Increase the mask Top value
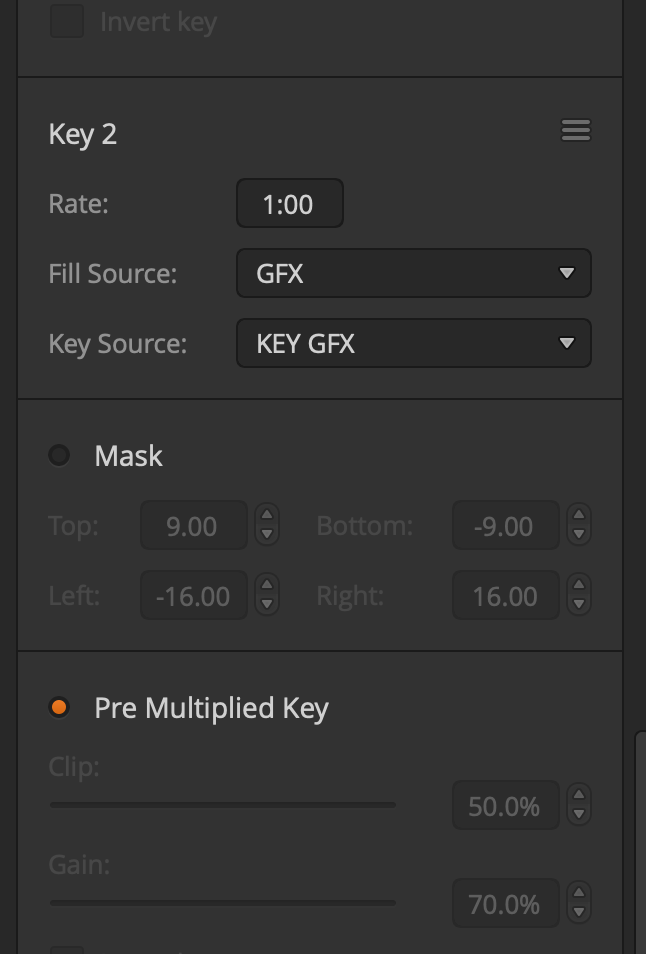This screenshot has height=954, width=646. pyautogui.click(x=267, y=517)
